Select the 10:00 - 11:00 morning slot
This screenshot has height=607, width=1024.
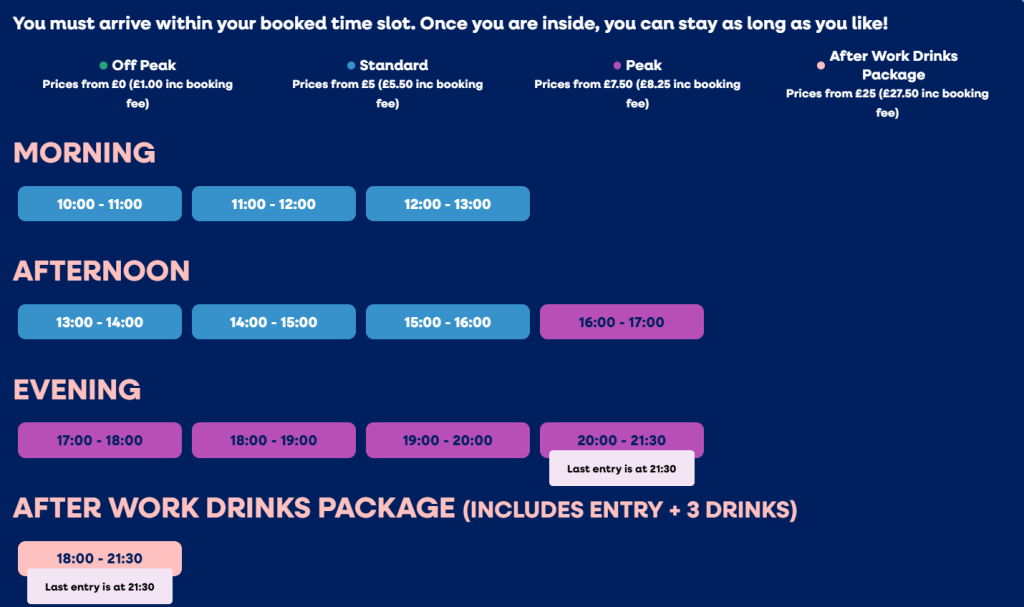[100, 204]
